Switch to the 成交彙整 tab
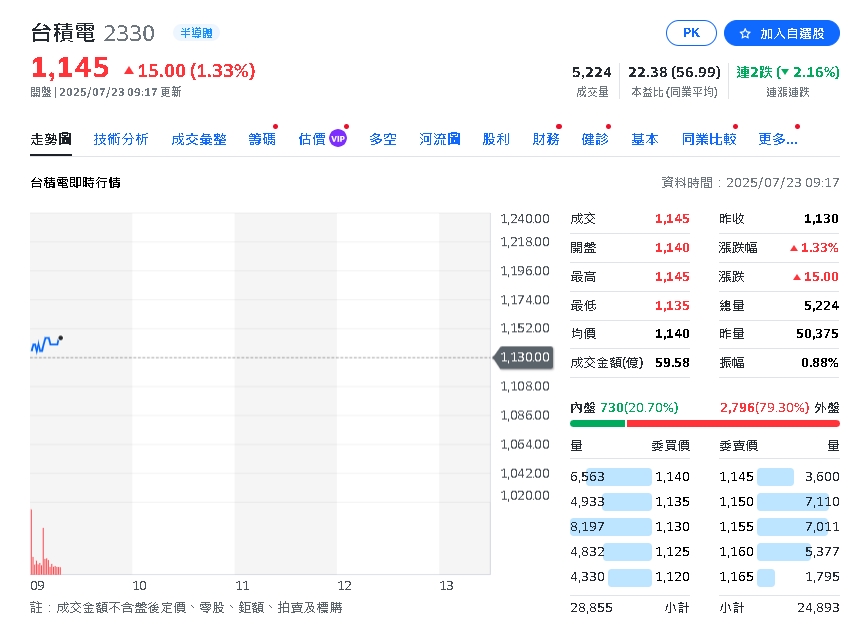This screenshot has height=633, width=857. 199,139
